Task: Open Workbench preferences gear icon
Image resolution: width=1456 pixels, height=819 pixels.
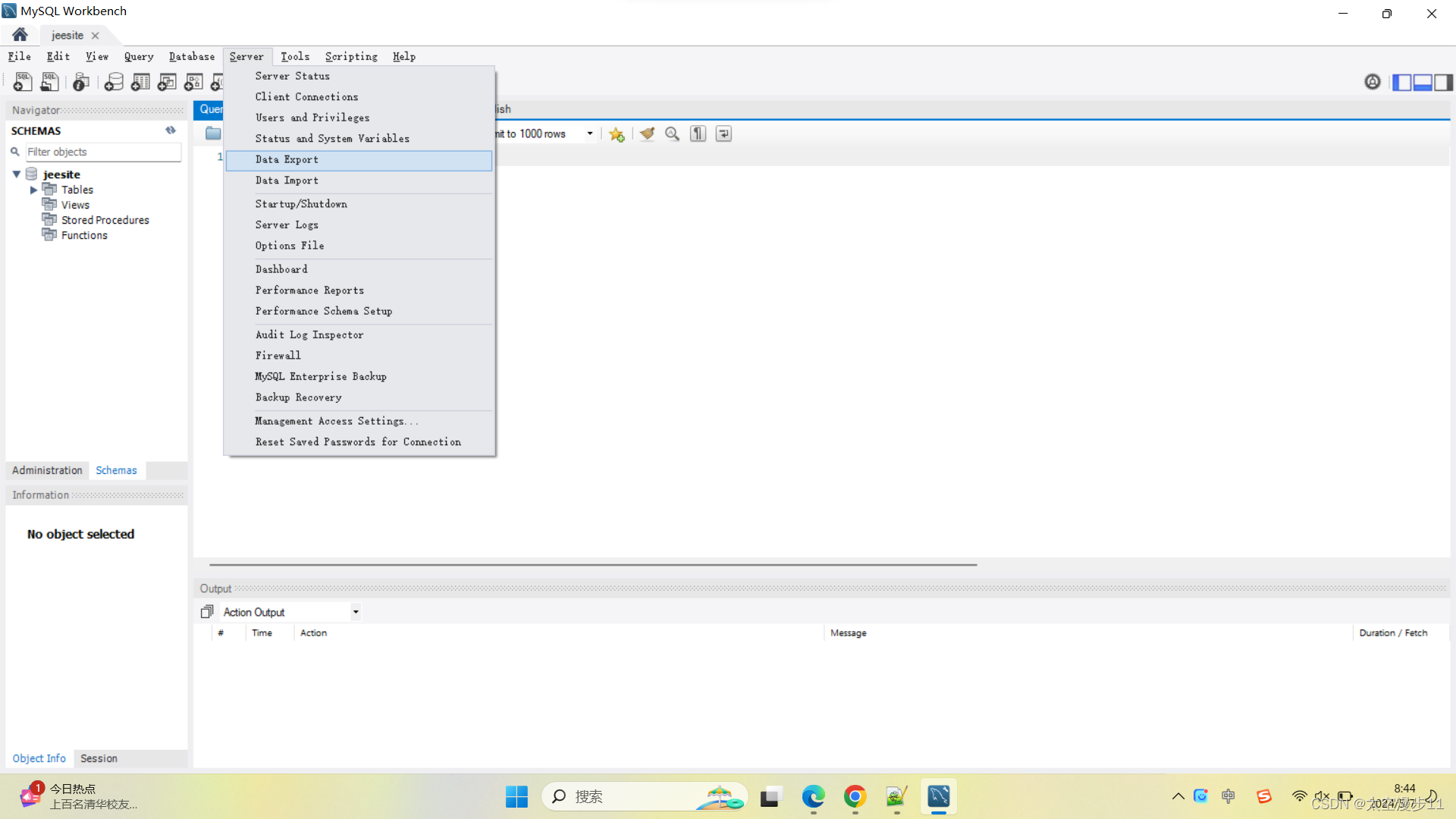Action: click(1373, 82)
